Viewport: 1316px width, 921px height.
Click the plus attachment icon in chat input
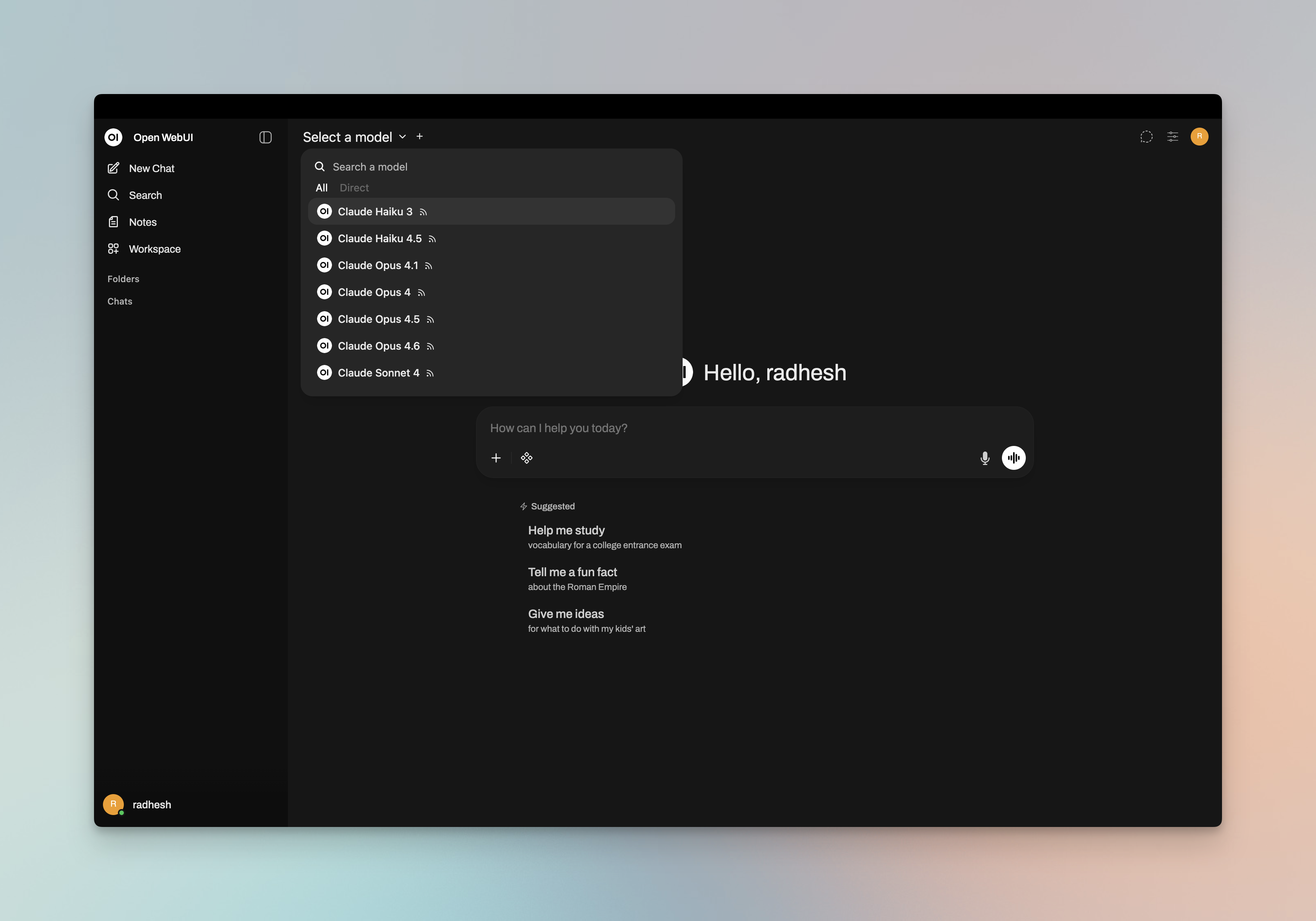click(x=496, y=458)
